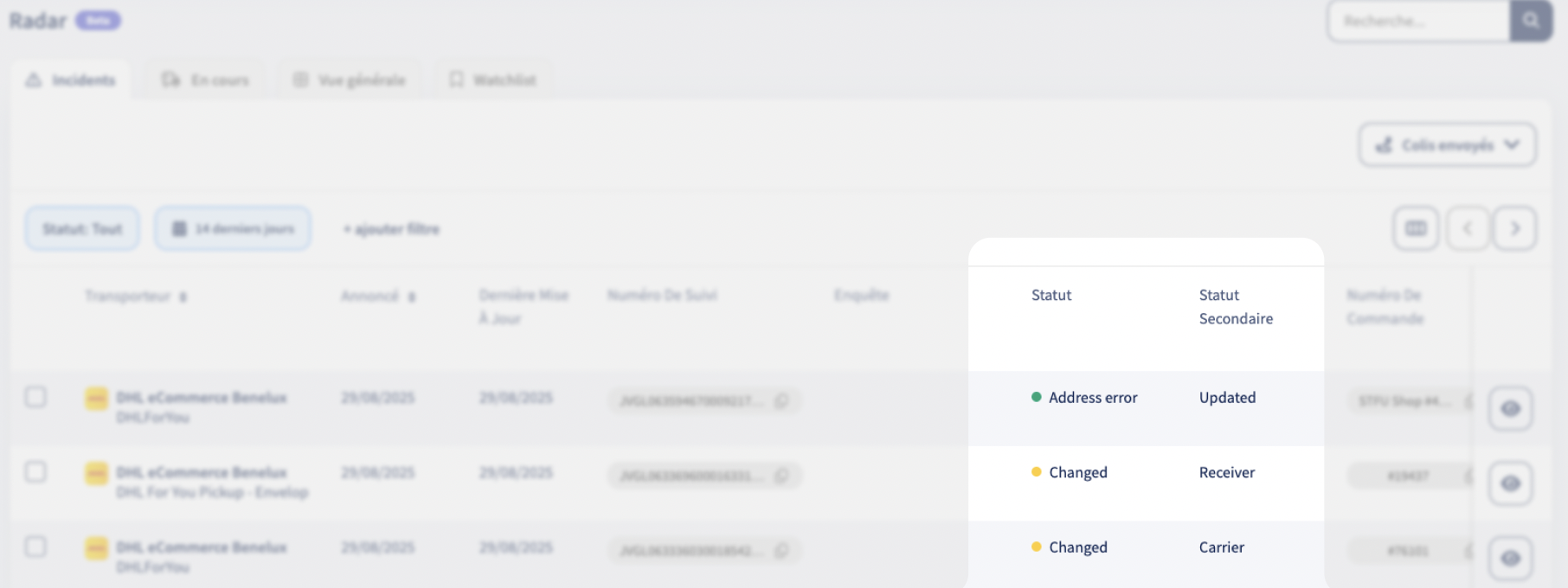The width and height of the screenshot is (1568, 588).
Task: Copy tracking number of the Address error row
Action: point(781,400)
